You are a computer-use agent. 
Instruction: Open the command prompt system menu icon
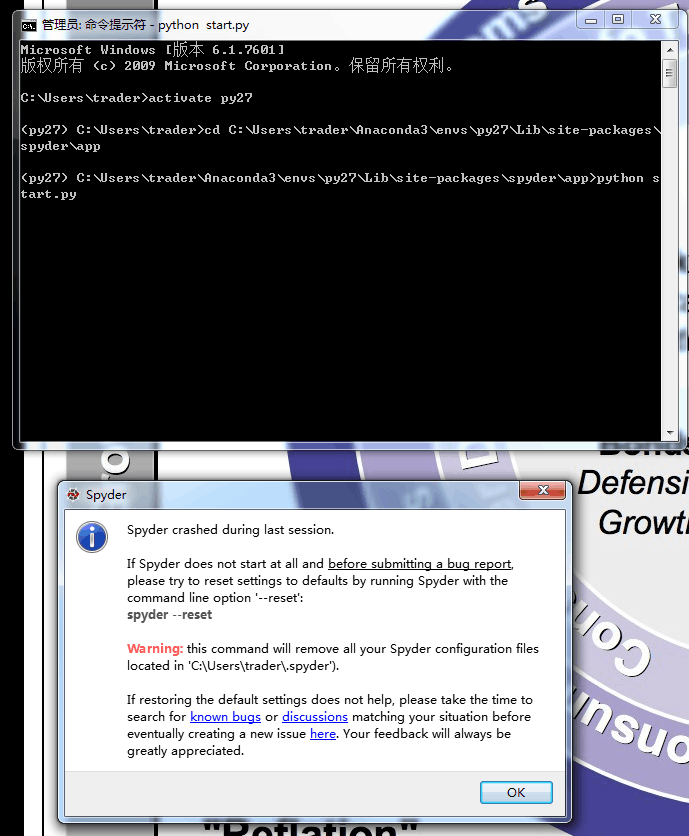pos(29,25)
